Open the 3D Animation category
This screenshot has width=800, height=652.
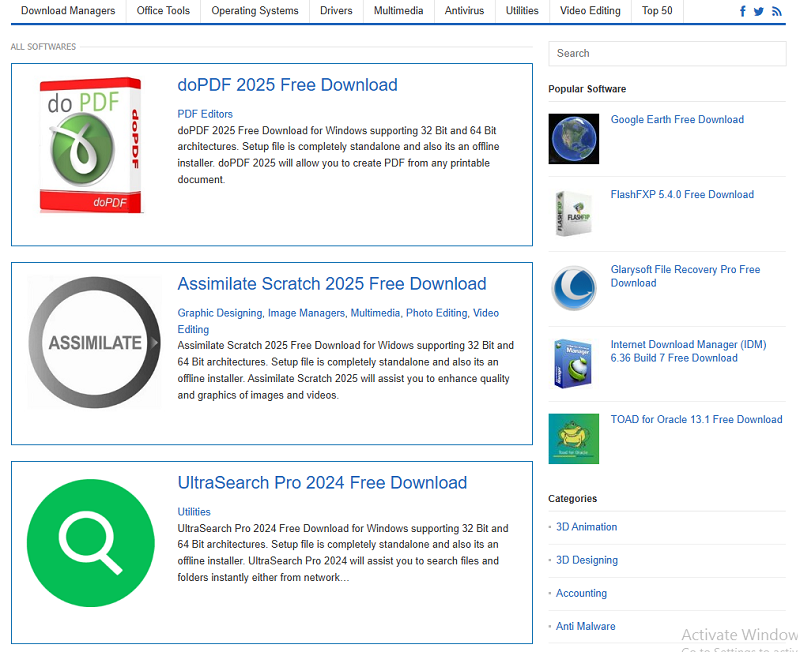586,527
